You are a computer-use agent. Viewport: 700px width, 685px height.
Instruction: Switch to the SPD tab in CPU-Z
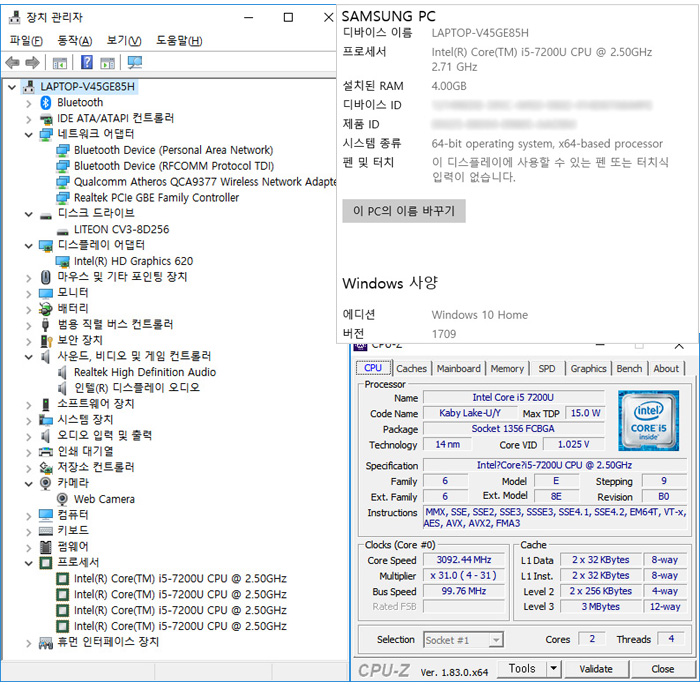[x=546, y=368]
